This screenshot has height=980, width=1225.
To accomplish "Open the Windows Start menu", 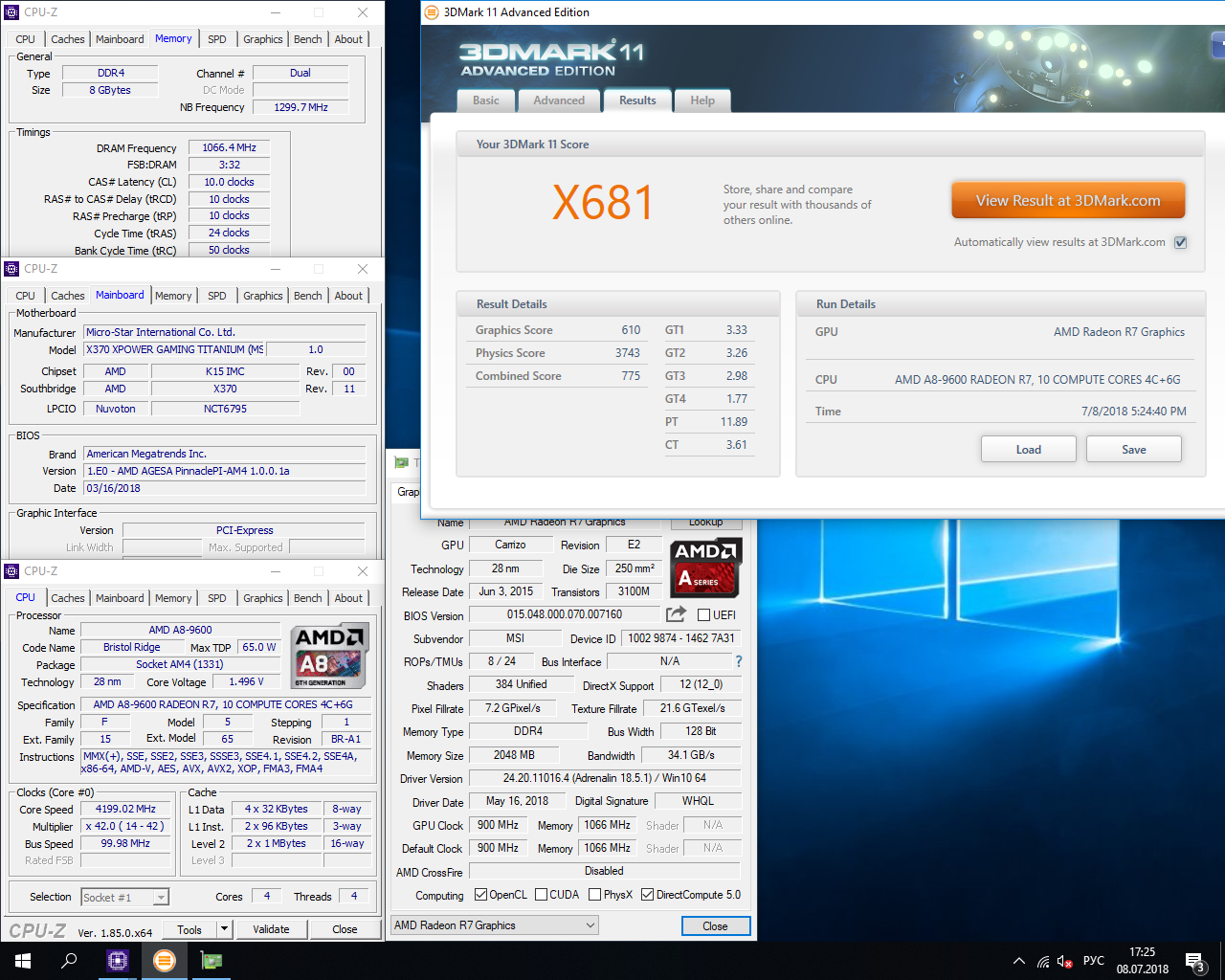I will tap(23, 961).
